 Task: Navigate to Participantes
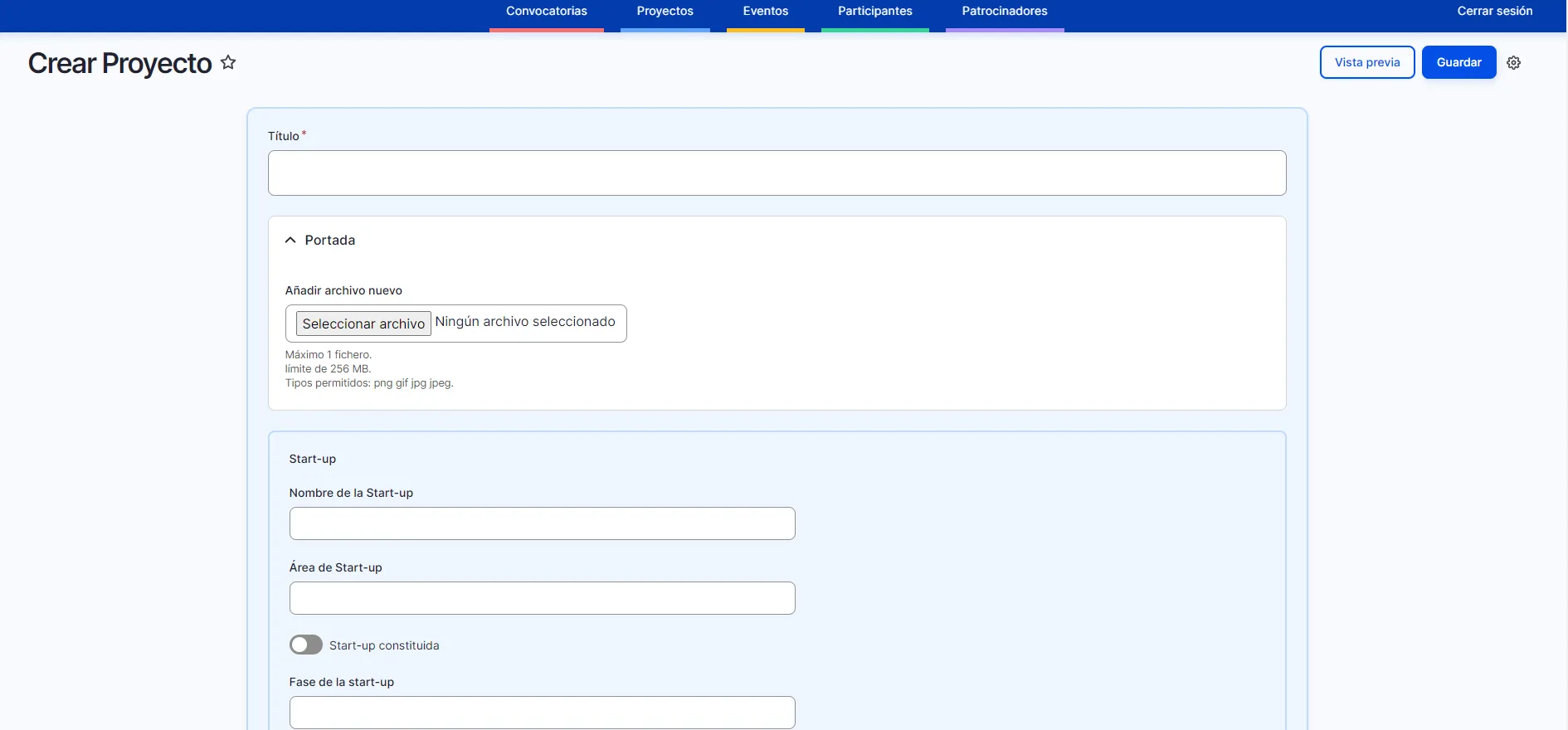tap(874, 12)
